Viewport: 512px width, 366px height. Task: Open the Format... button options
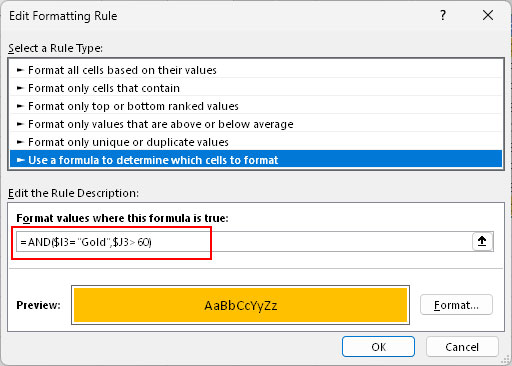[x=456, y=305]
